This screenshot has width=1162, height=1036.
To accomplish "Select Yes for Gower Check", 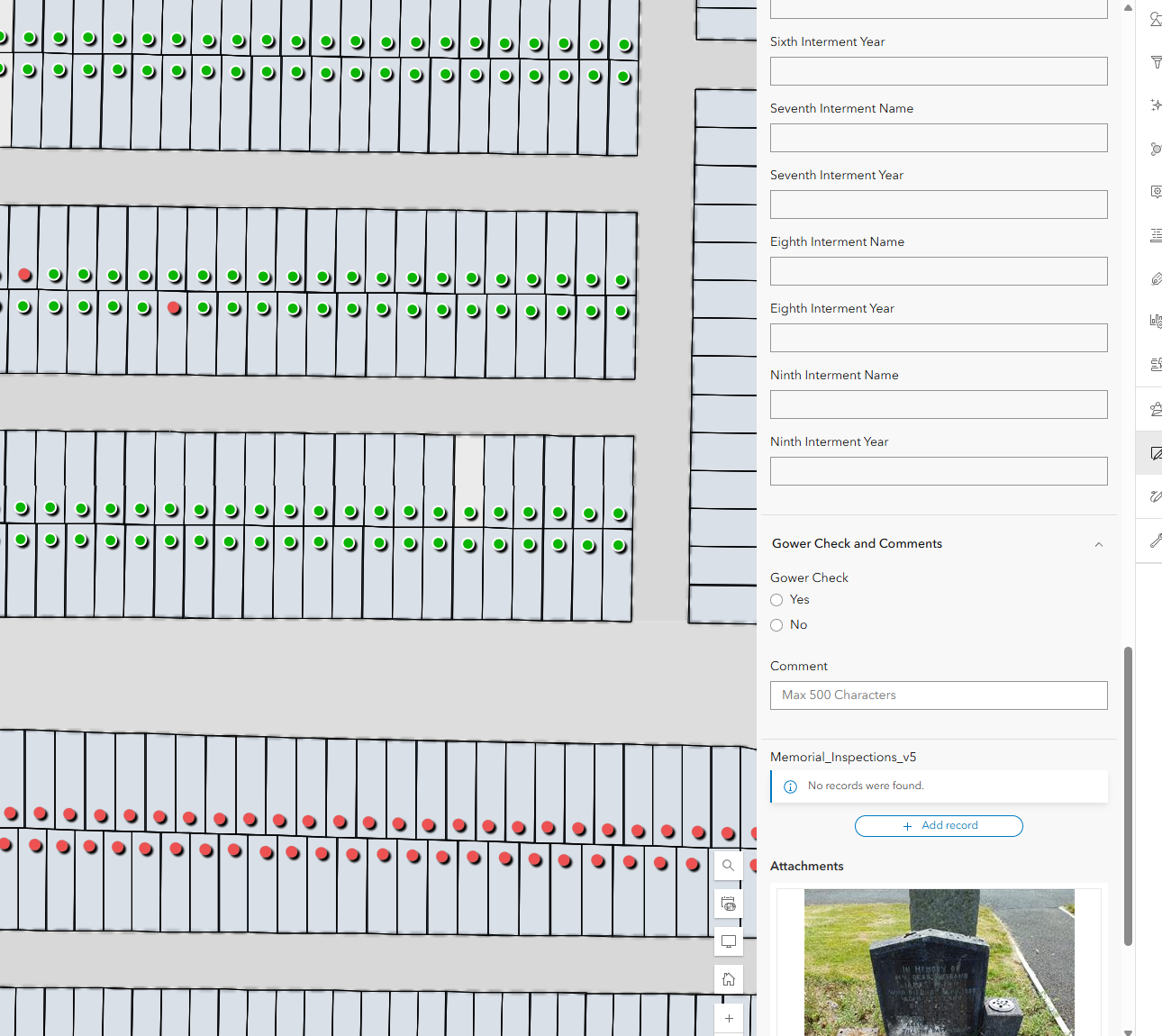I will point(776,600).
